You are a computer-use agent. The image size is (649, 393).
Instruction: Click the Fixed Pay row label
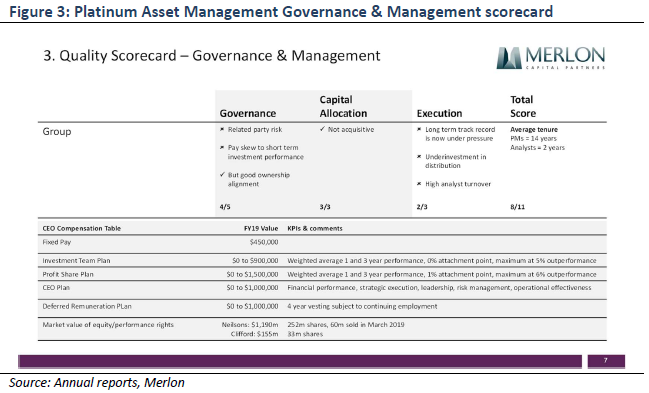click(x=57, y=242)
